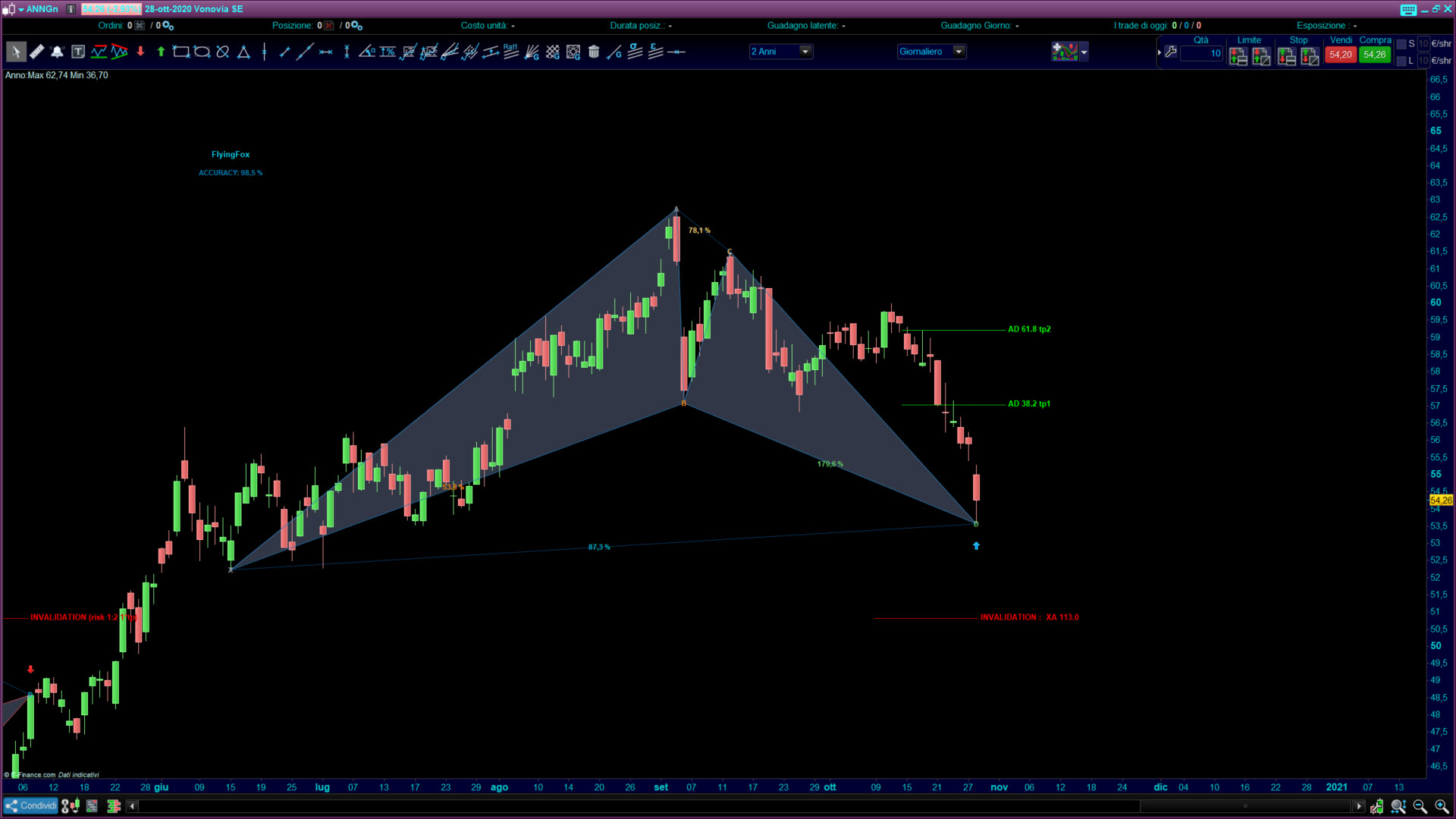
Task: Click the alert bell icon
Action: [x=57, y=52]
